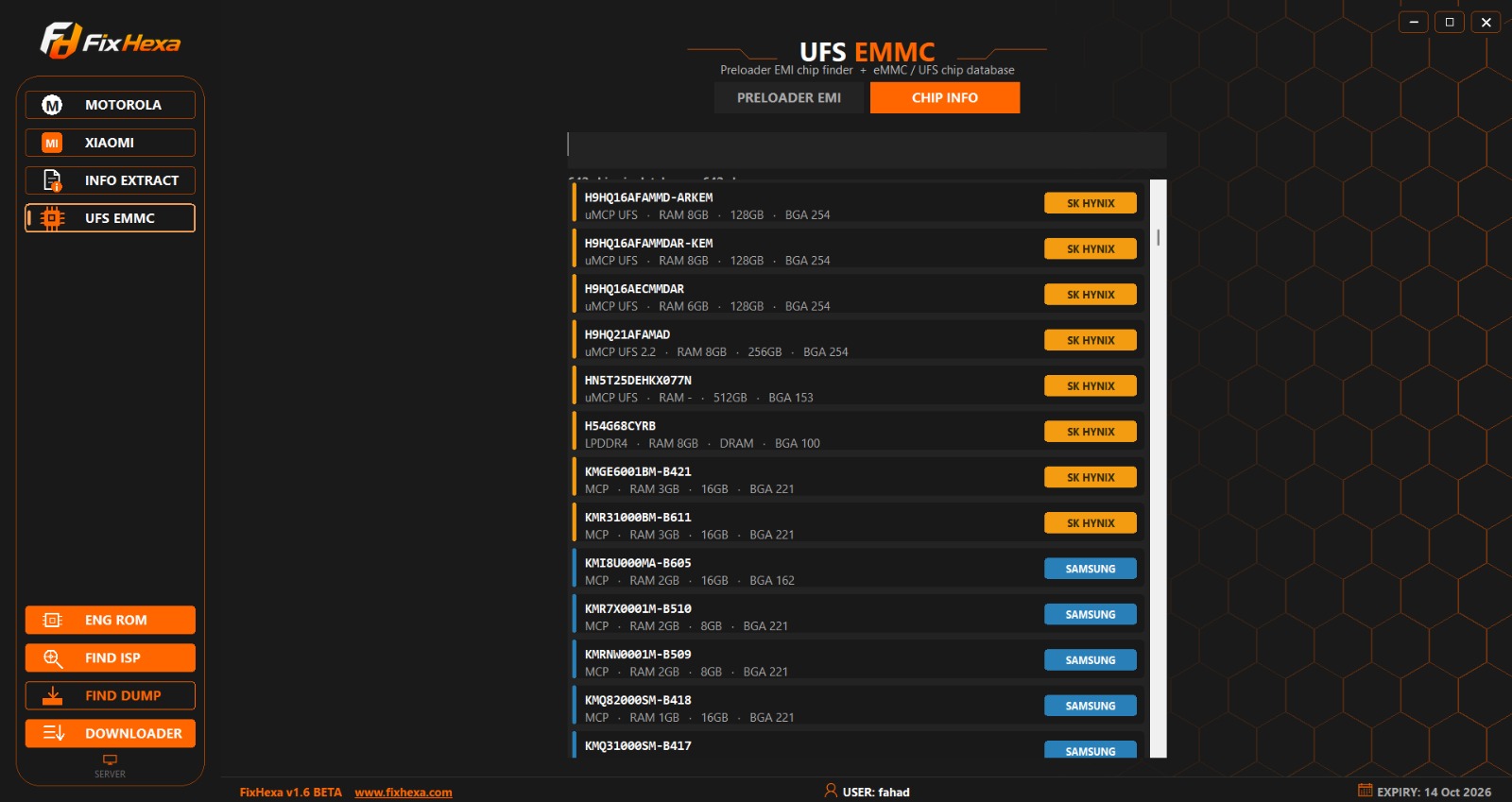Click the Xiaomi MI logo icon
The width and height of the screenshot is (1512, 802).
[x=52, y=143]
